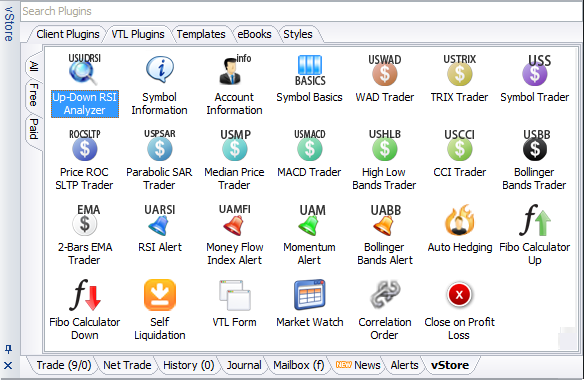585x380 pixels.
Task: Click the Bollinger Bands Alert icon
Action: (385, 220)
